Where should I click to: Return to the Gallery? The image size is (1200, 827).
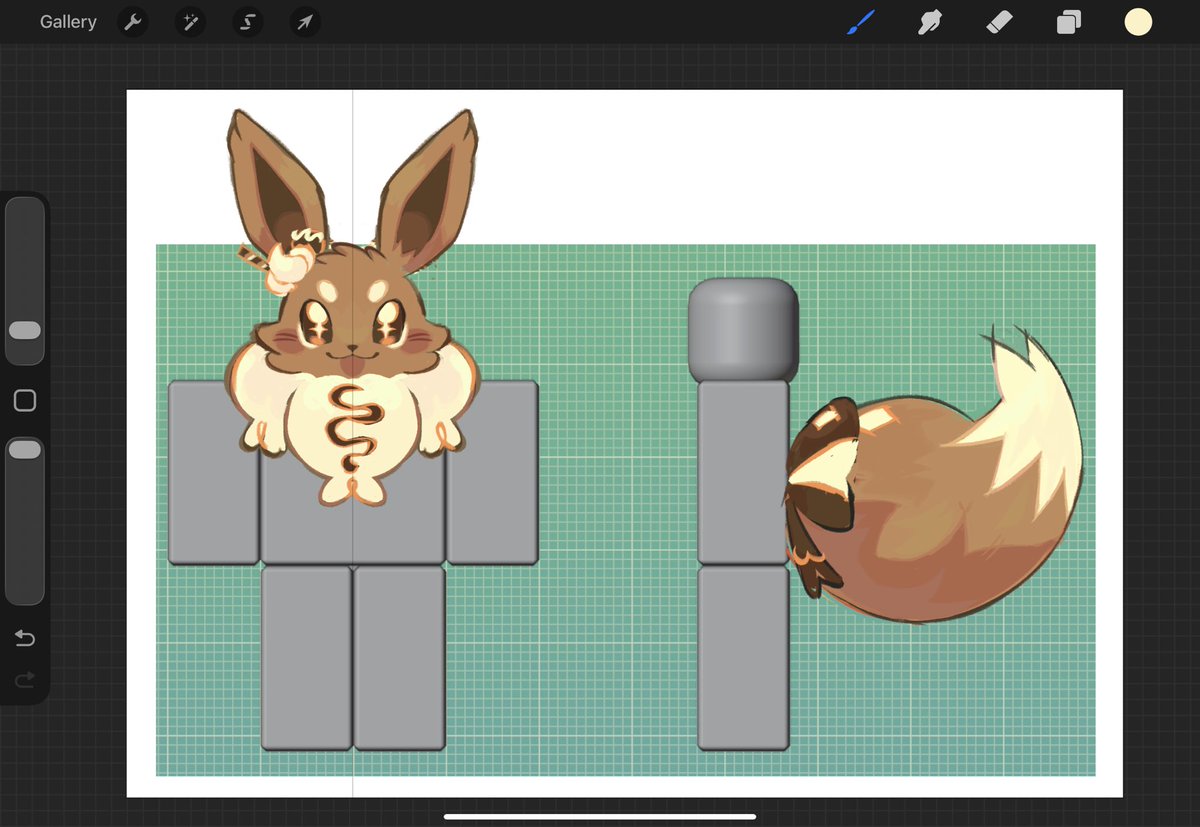pyautogui.click(x=68, y=22)
